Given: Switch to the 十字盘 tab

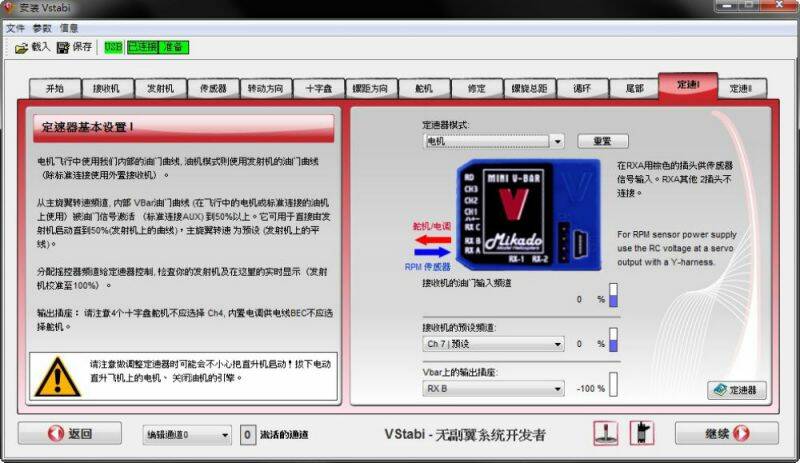Looking at the screenshot, I should [x=319, y=88].
